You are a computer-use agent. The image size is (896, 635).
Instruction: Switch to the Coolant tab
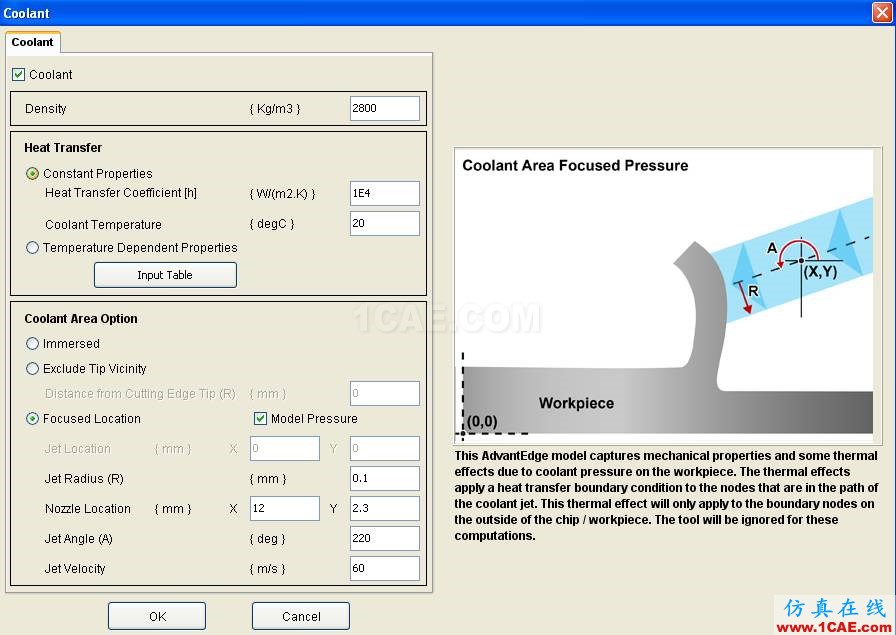point(33,42)
